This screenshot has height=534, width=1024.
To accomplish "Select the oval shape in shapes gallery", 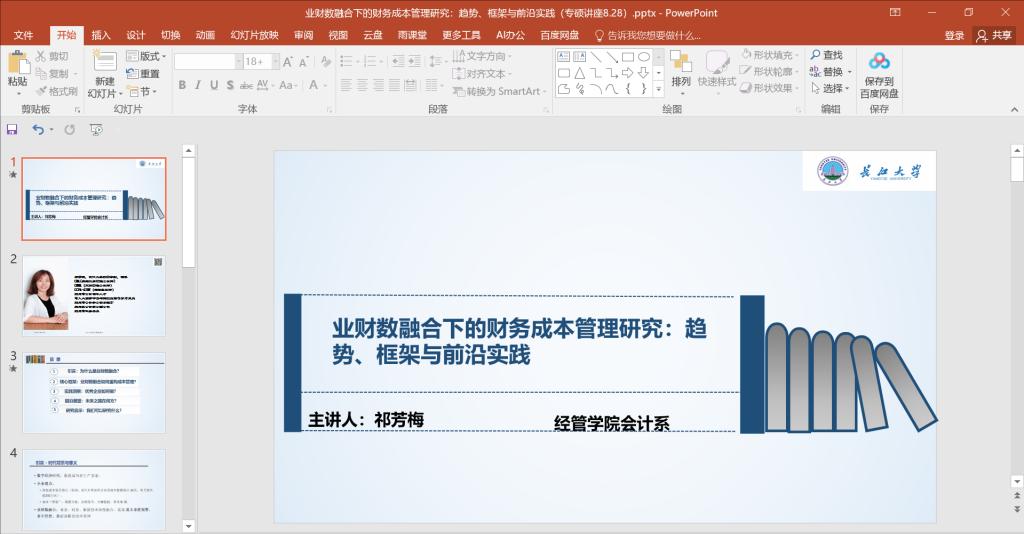I will point(644,57).
